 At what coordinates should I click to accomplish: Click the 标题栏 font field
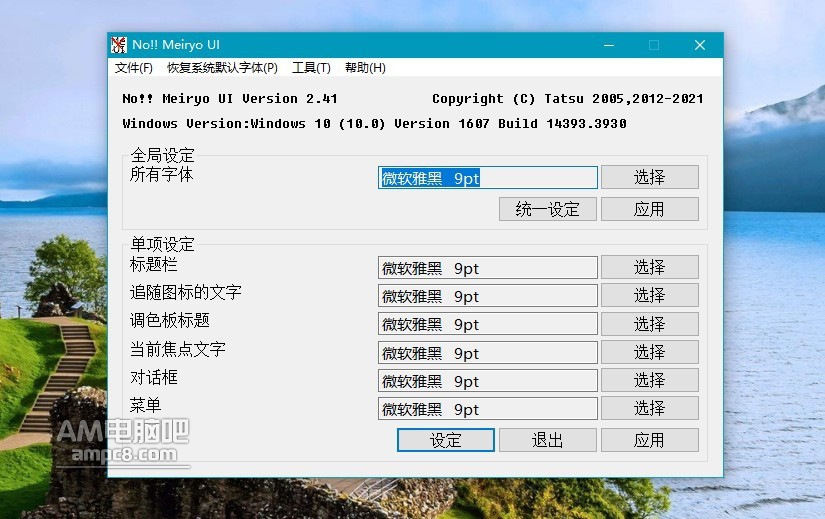(x=488, y=268)
